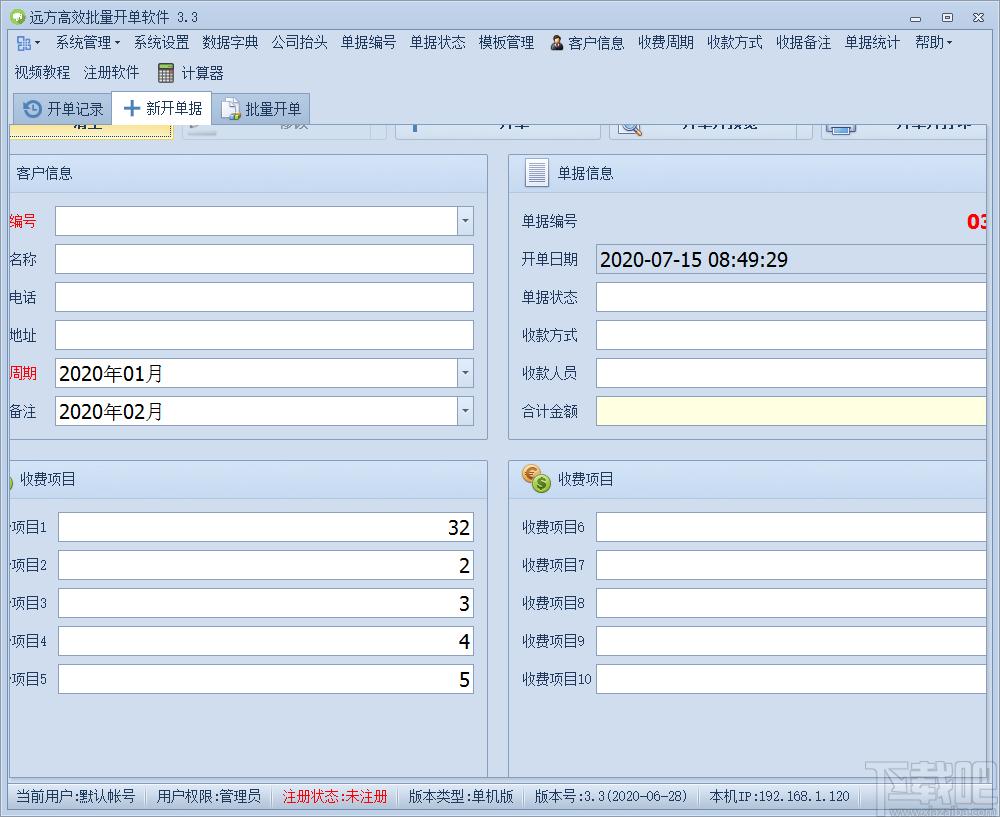
Task: Open 单据状态 menu item
Action: (438, 43)
